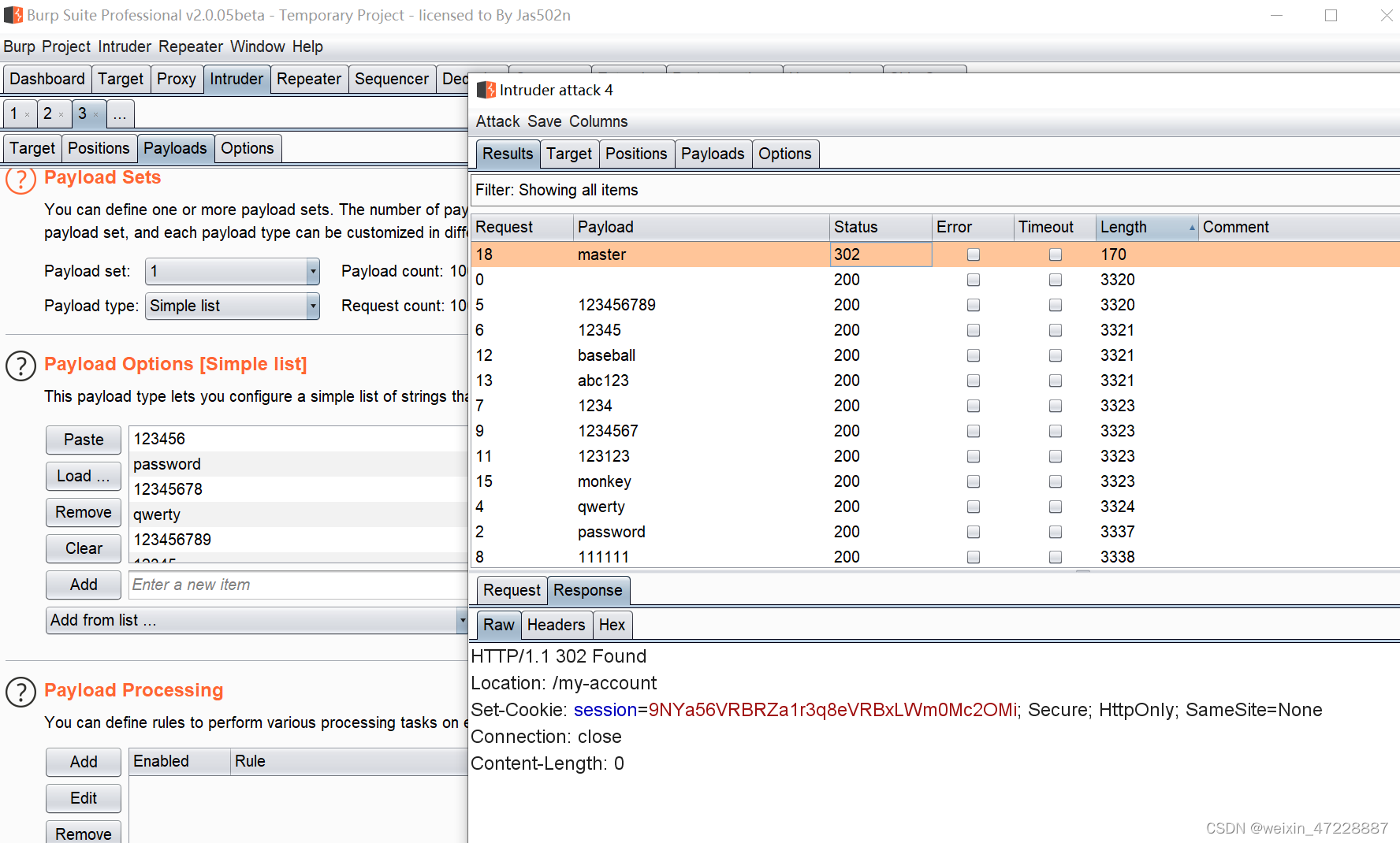The height and width of the screenshot is (843, 1400).
Task: Open the Attack menu in attack window
Action: [x=498, y=121]
